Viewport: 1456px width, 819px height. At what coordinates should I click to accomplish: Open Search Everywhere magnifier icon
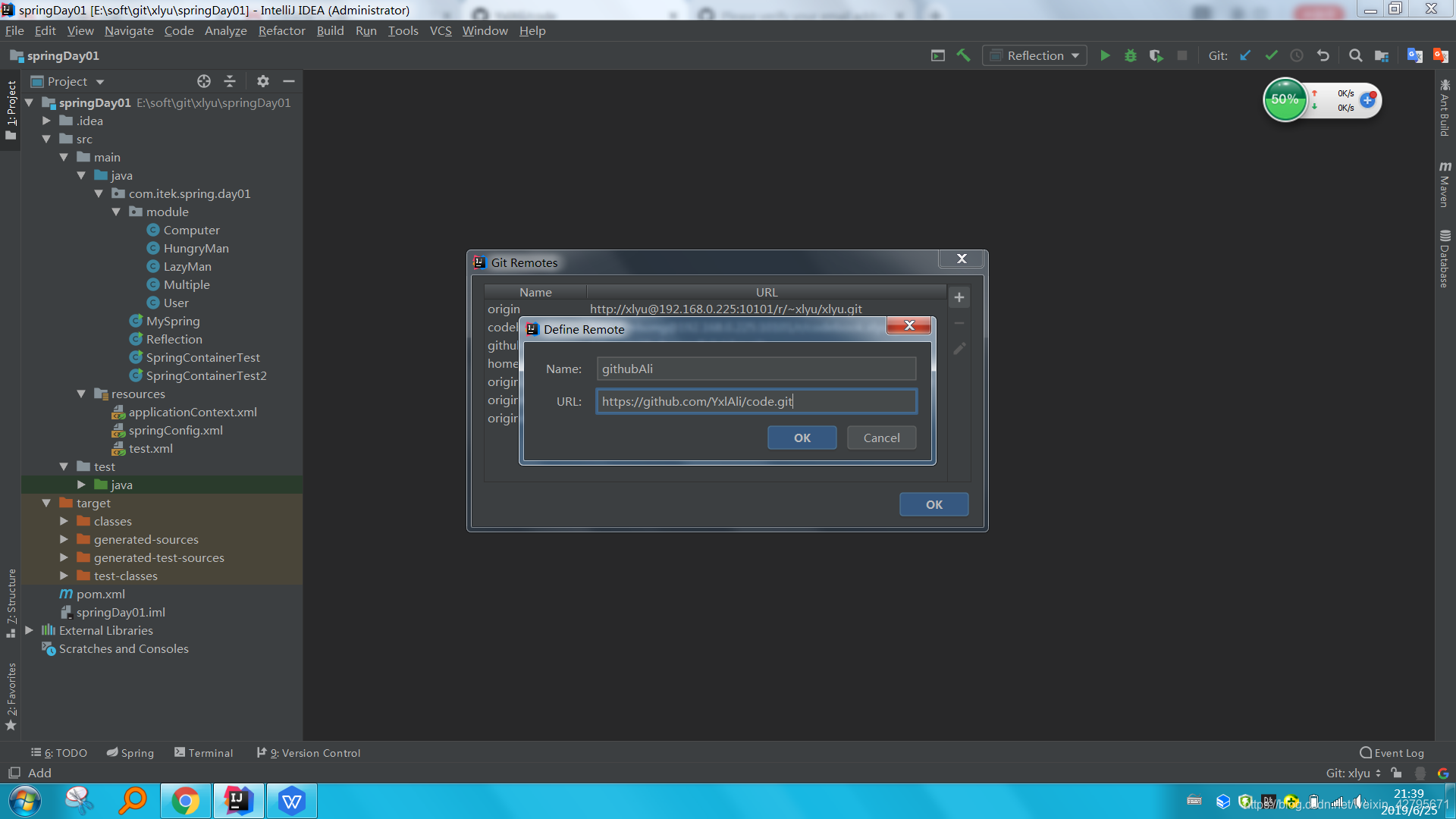1355,55
